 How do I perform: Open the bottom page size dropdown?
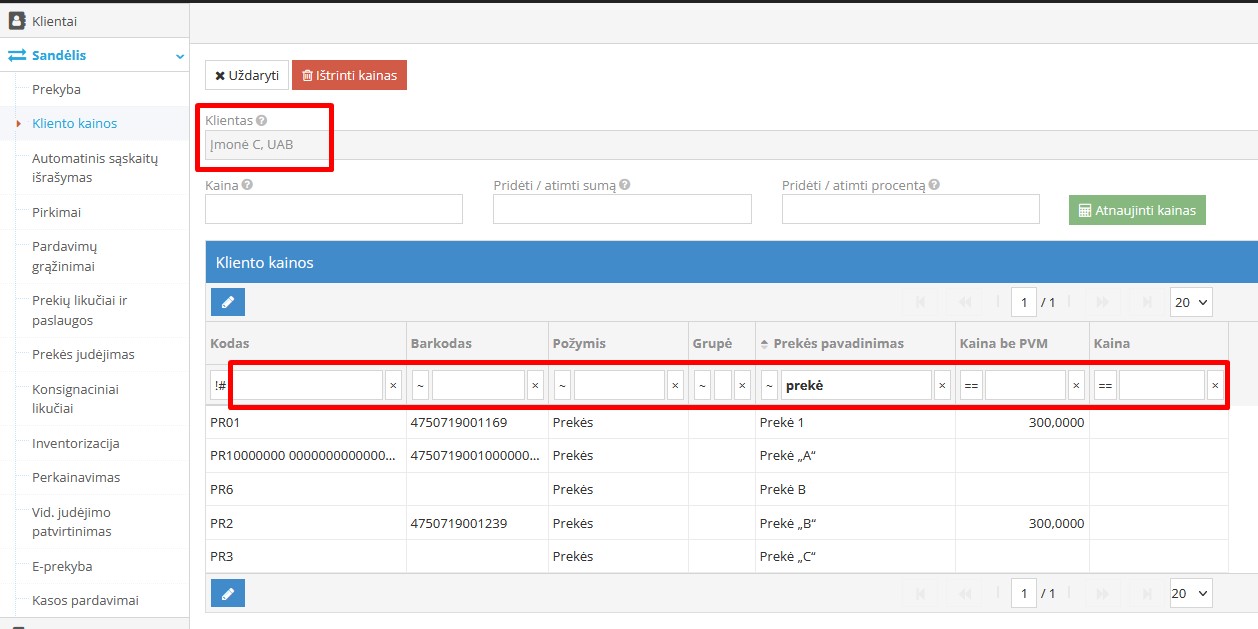click(x=1190, y=593)
